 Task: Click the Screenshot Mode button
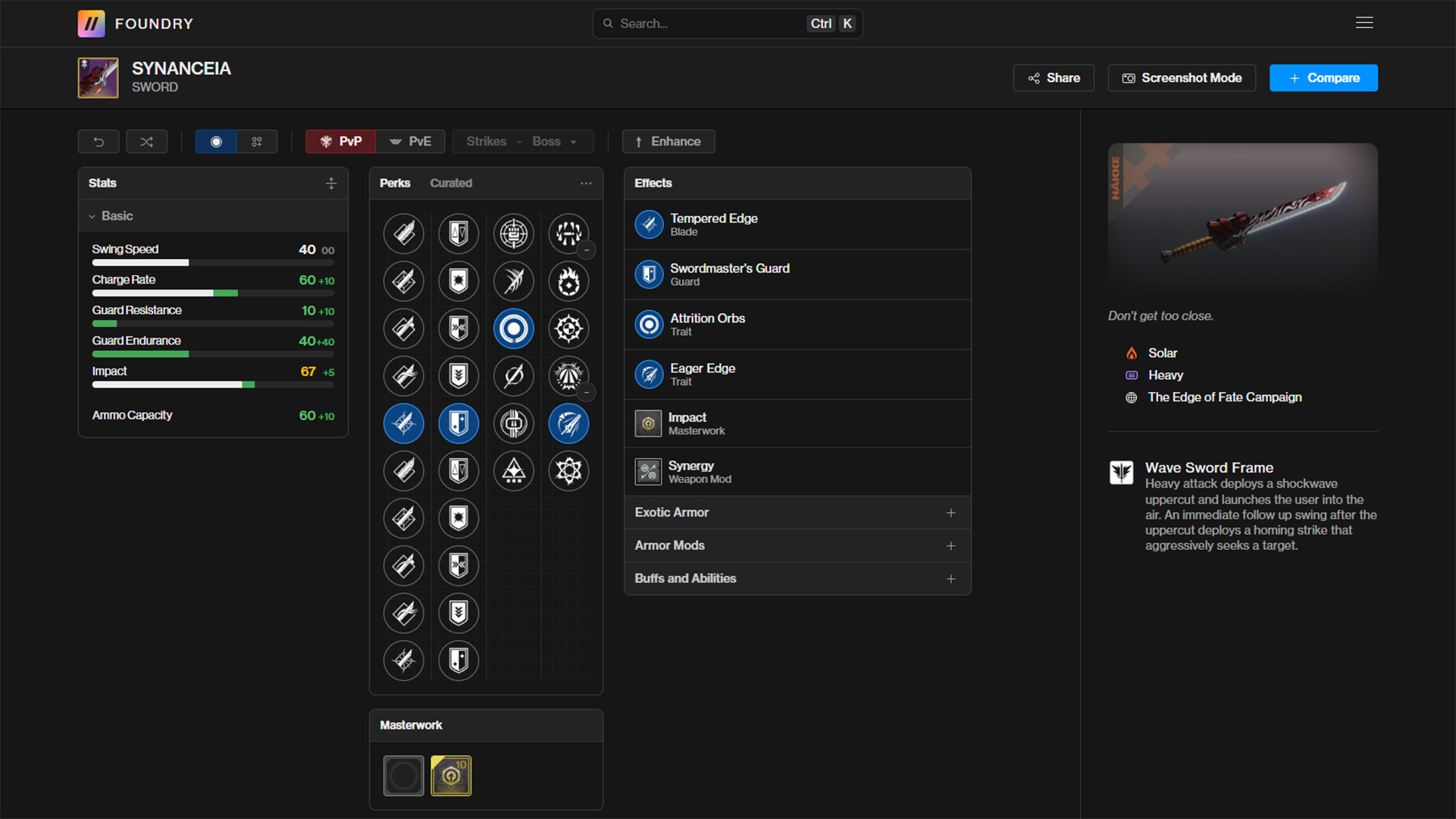point(1182,78)
